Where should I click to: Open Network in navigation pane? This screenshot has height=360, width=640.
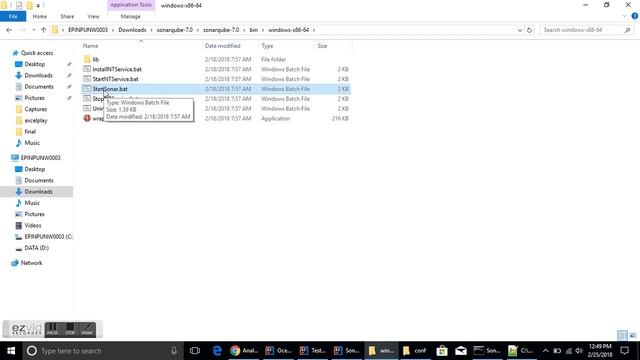coord(31,263)
